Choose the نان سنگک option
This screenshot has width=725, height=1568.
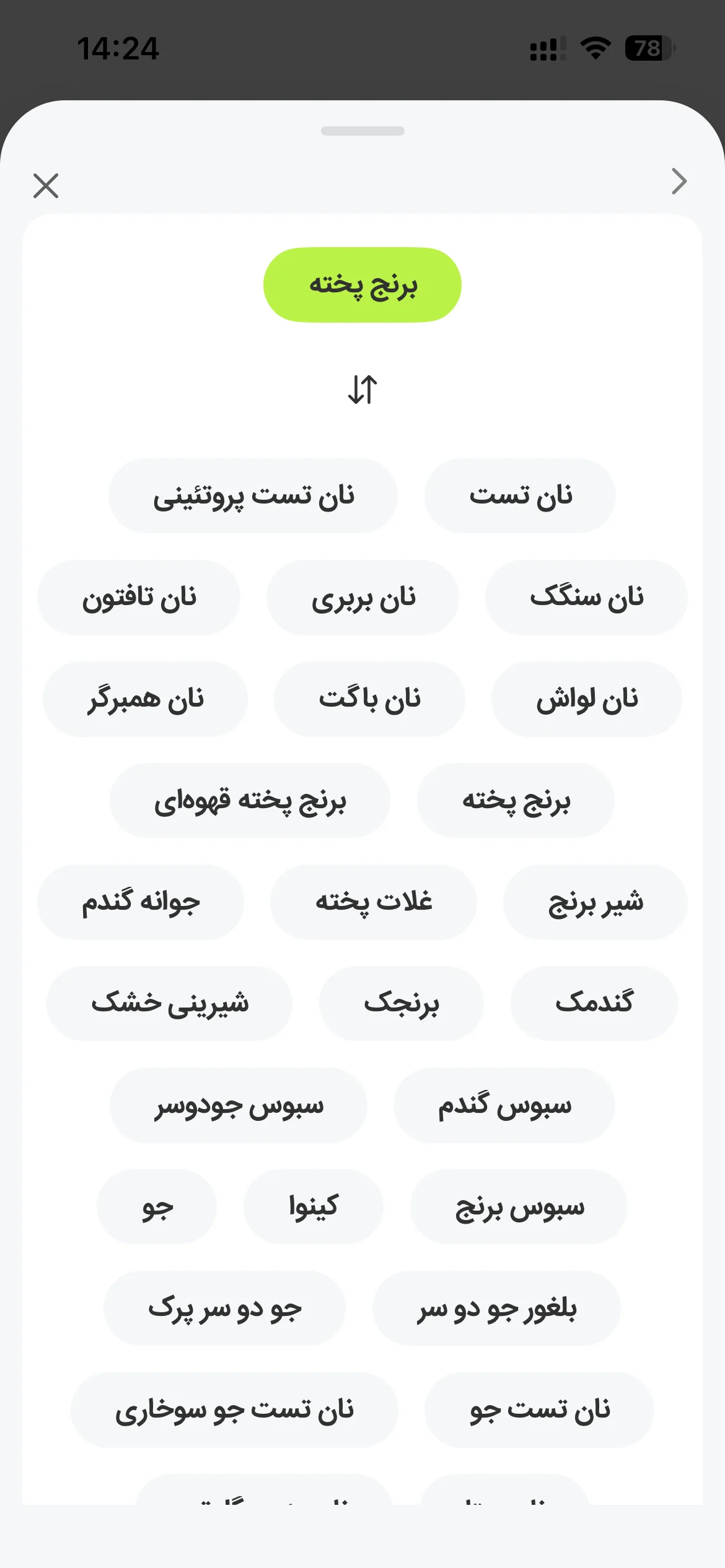(x=586, y=597)
